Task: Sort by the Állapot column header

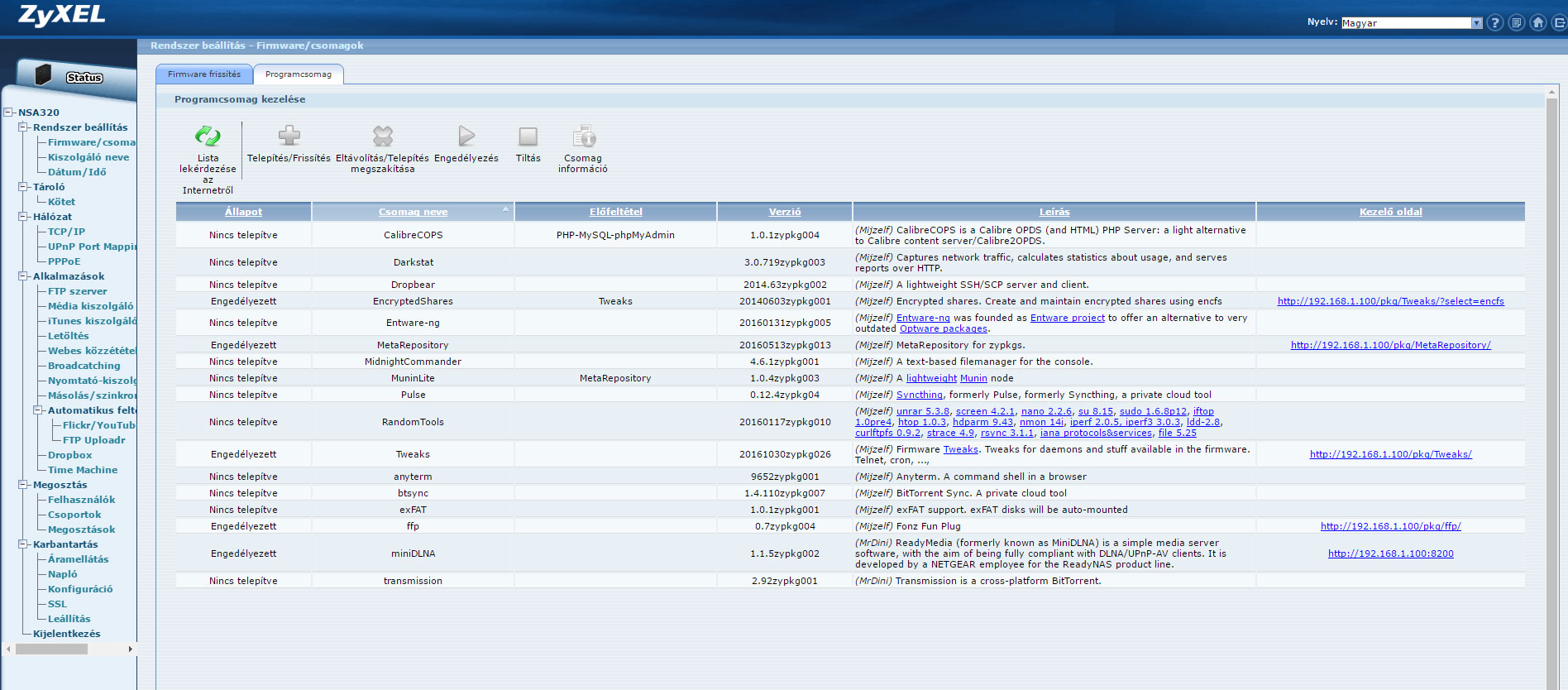Action: pos(243,212)
